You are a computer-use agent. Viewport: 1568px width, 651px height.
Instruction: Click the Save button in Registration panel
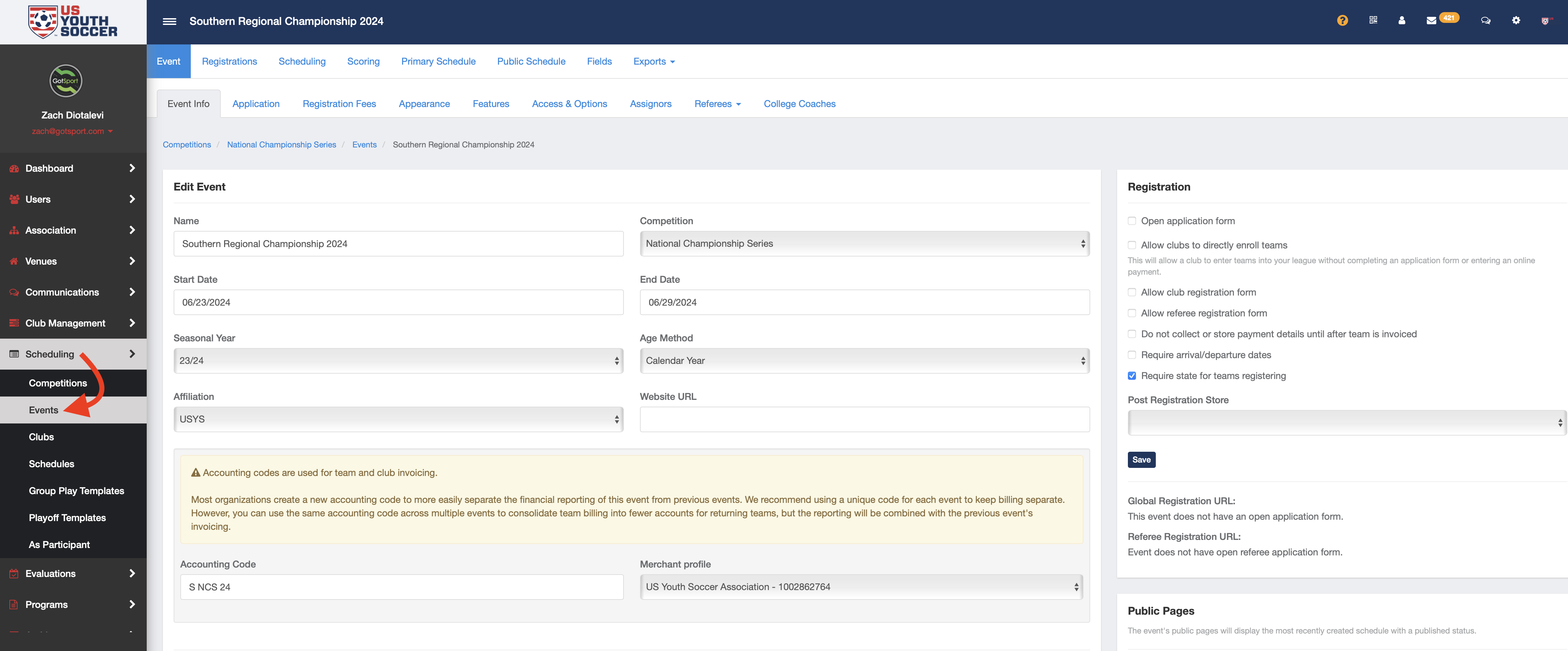(x=1141, y=460)
